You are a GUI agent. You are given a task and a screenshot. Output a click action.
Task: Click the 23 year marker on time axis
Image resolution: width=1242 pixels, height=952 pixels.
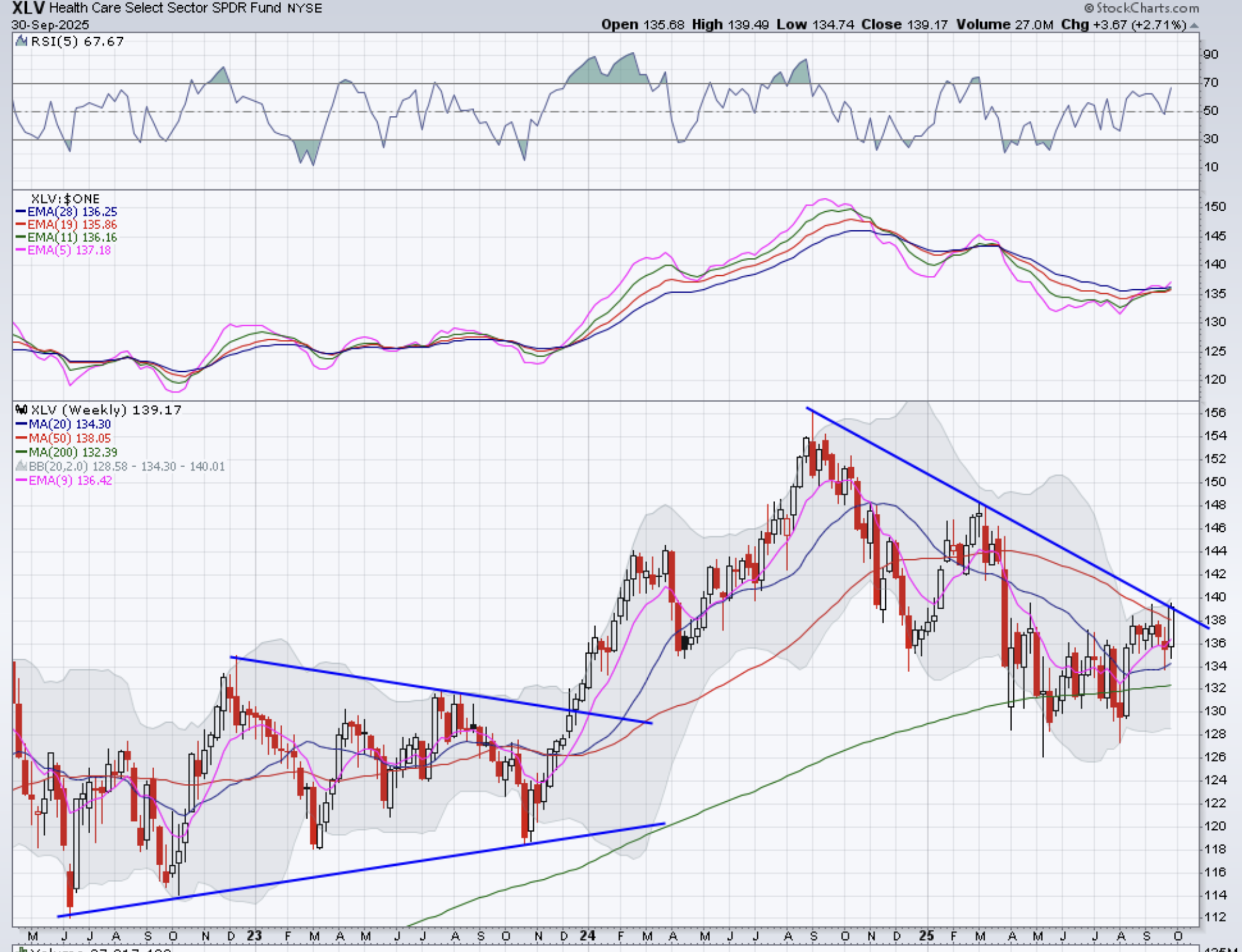tap(254, 936)
